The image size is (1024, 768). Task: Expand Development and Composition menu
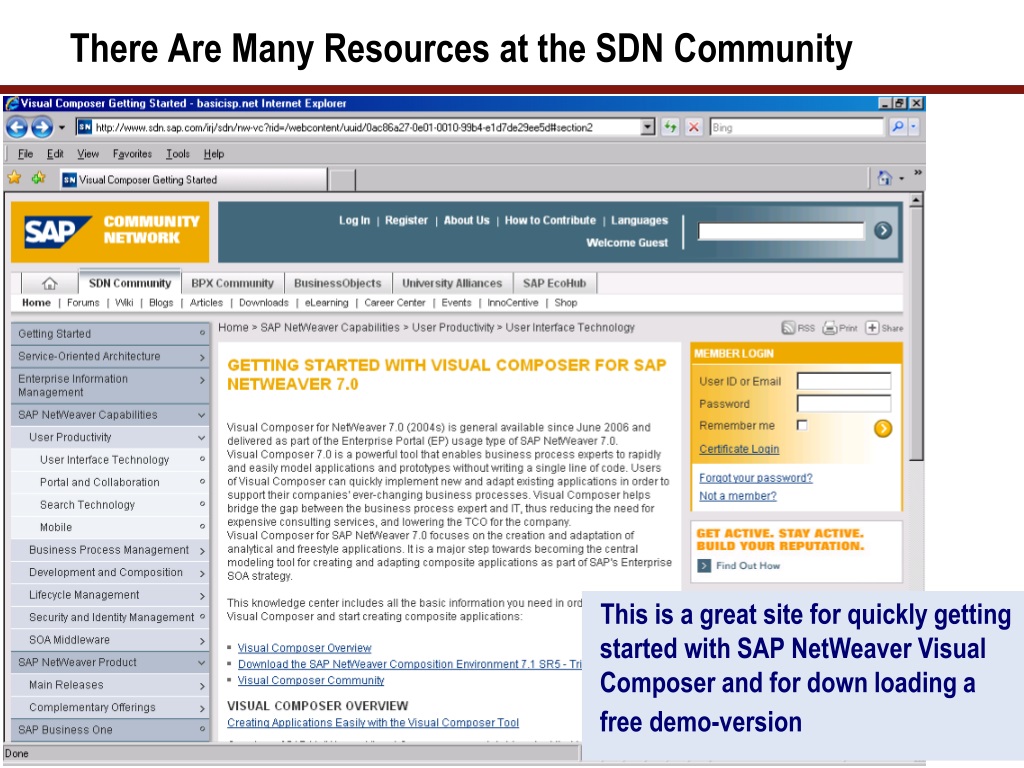(202, 573)
